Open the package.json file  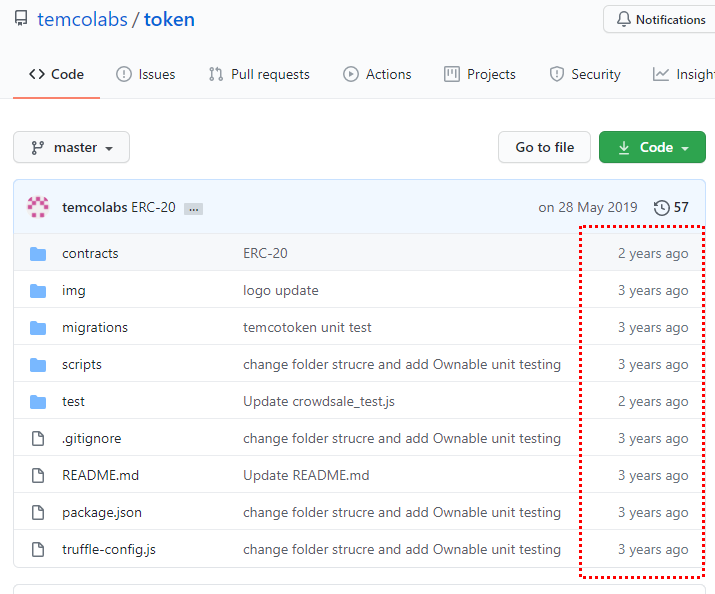[102, 512]
